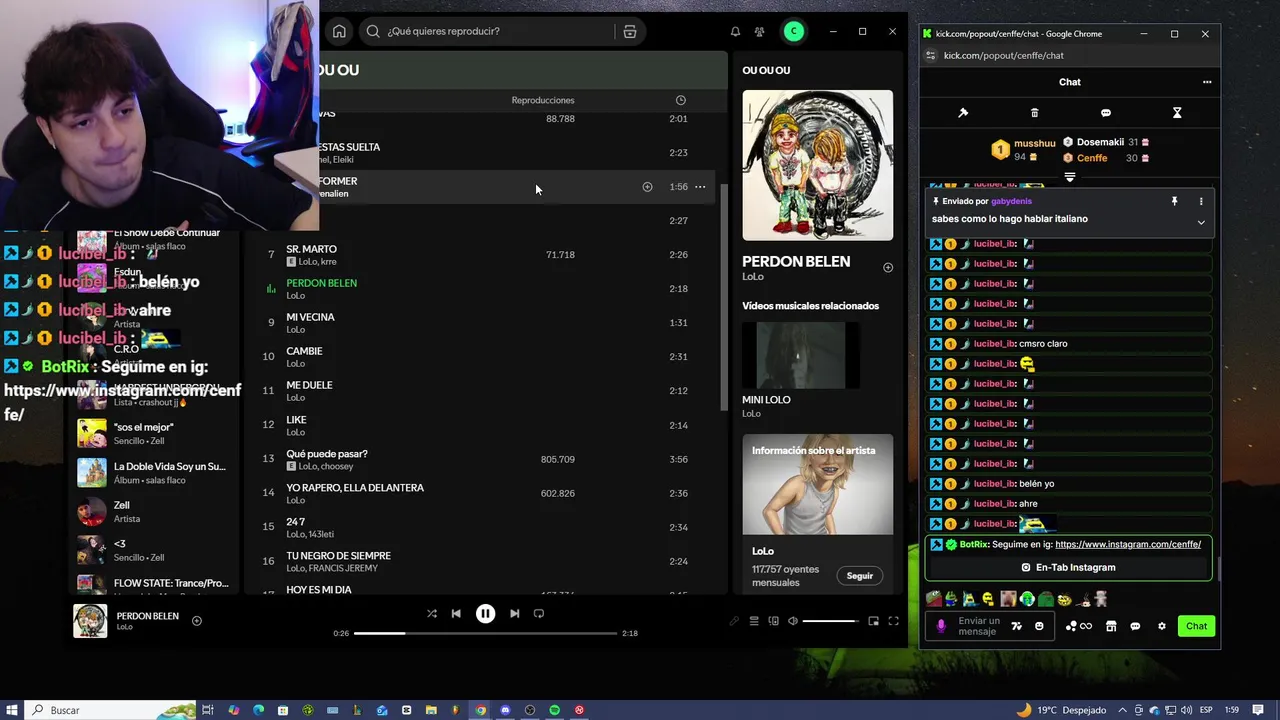The image size is (1280, 720).
Task: Enter Spotify full screen mode
Action: 893,621
